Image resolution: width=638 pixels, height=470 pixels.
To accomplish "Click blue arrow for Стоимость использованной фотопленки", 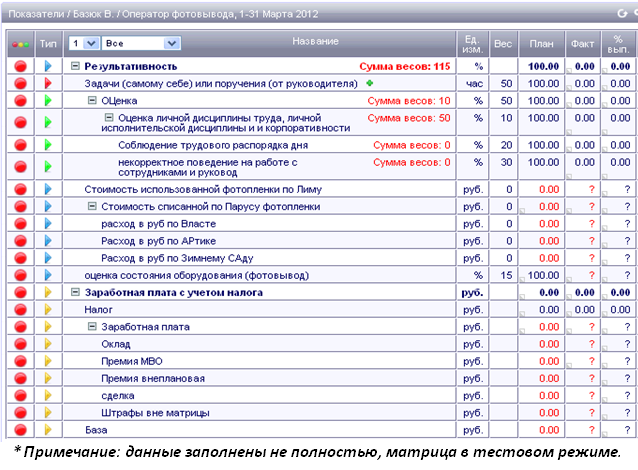I will (48, 189).
